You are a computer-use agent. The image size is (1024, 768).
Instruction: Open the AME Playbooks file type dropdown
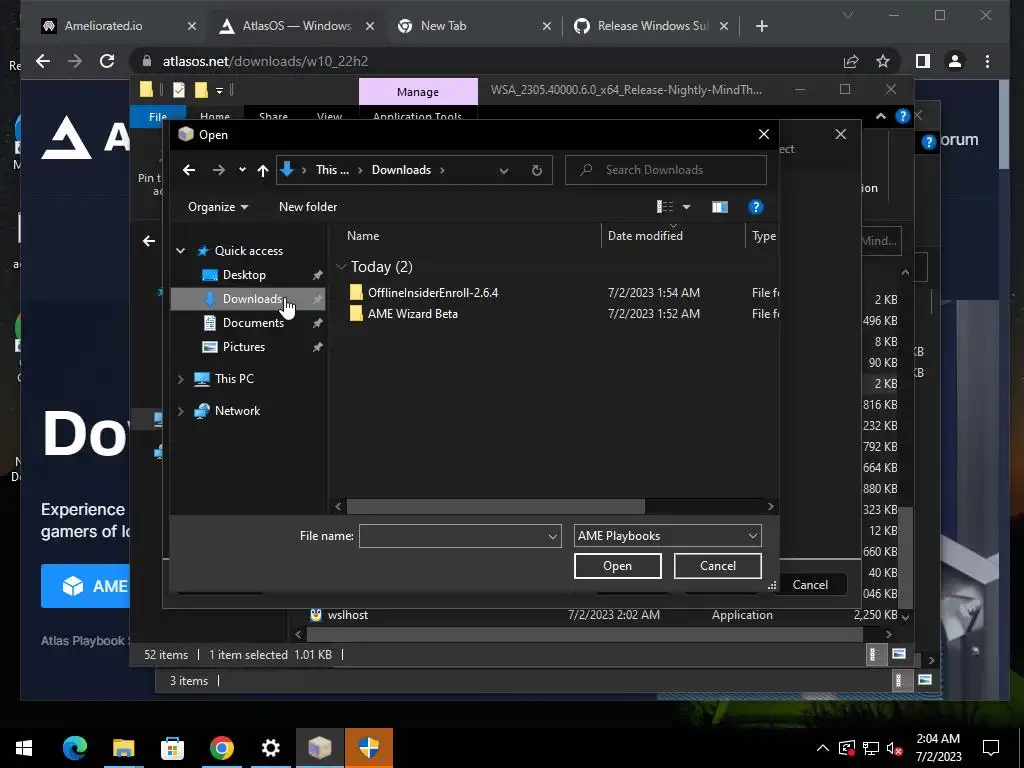point(667,536)
